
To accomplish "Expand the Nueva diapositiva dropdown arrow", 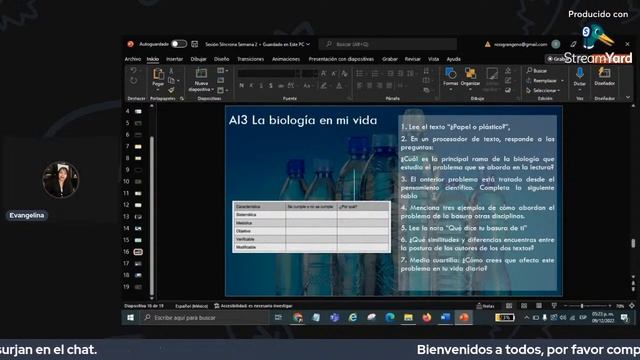I will [213, 89].
